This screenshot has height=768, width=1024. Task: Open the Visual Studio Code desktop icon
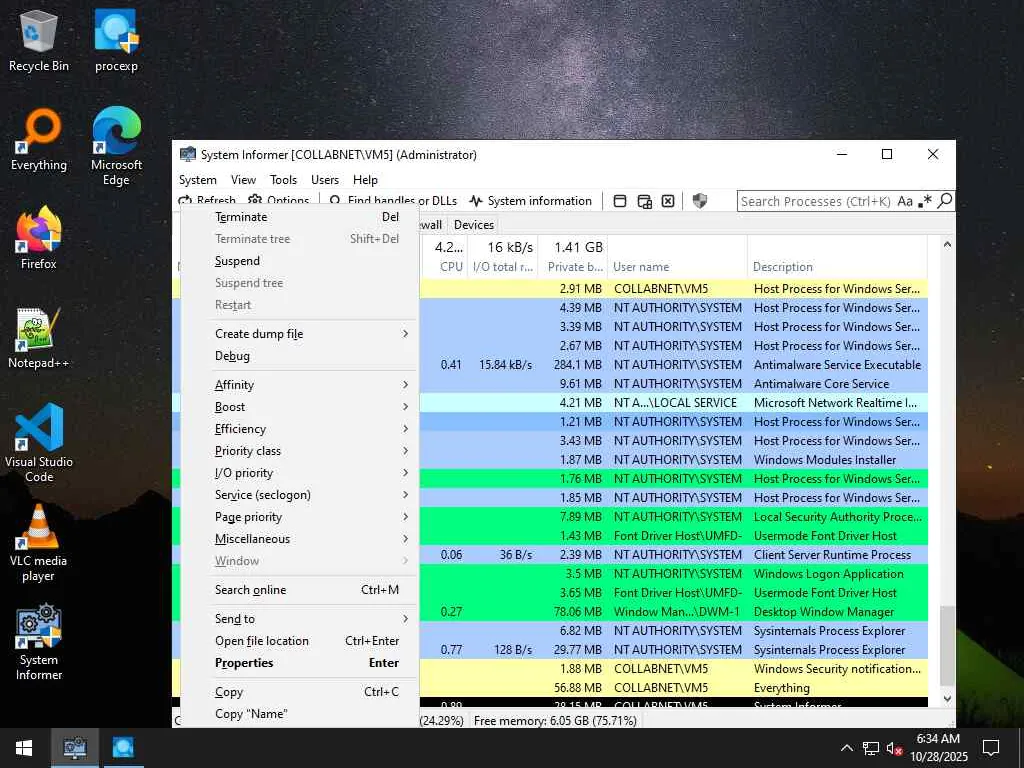pyautogui.click(x=39, y=443)
